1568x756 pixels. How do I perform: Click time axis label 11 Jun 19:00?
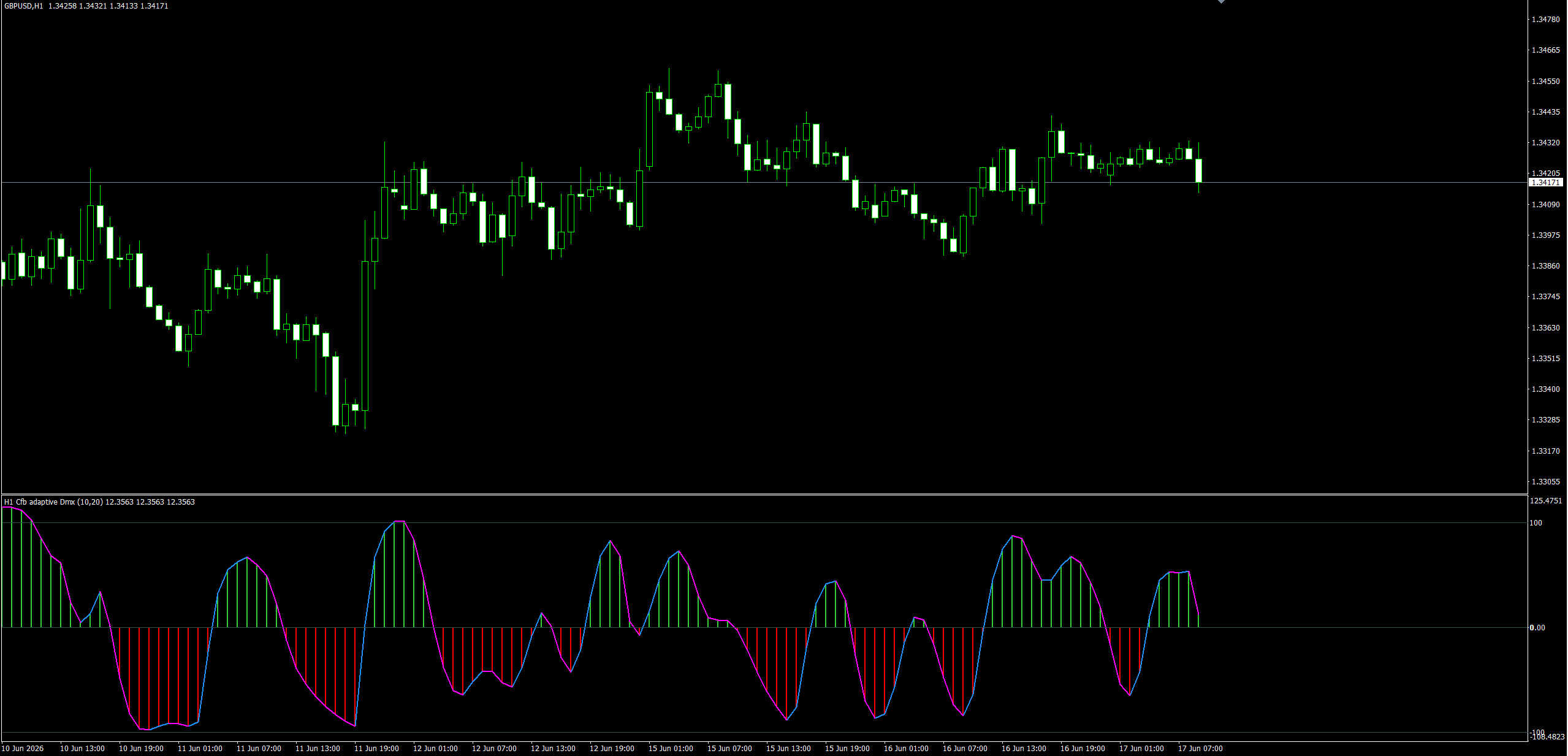point(376,749)
